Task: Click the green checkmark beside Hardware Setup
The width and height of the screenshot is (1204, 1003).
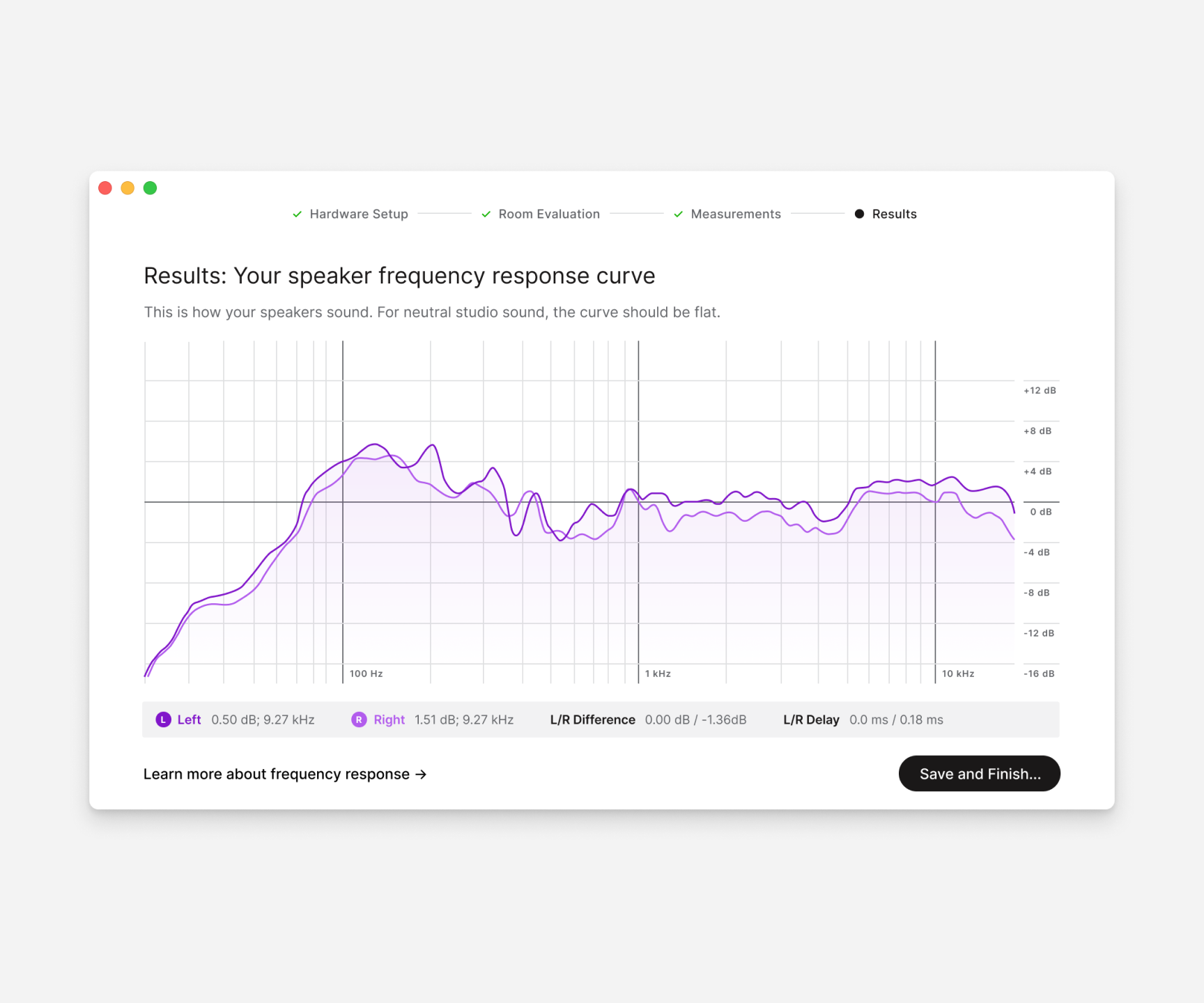Action: 297,214
